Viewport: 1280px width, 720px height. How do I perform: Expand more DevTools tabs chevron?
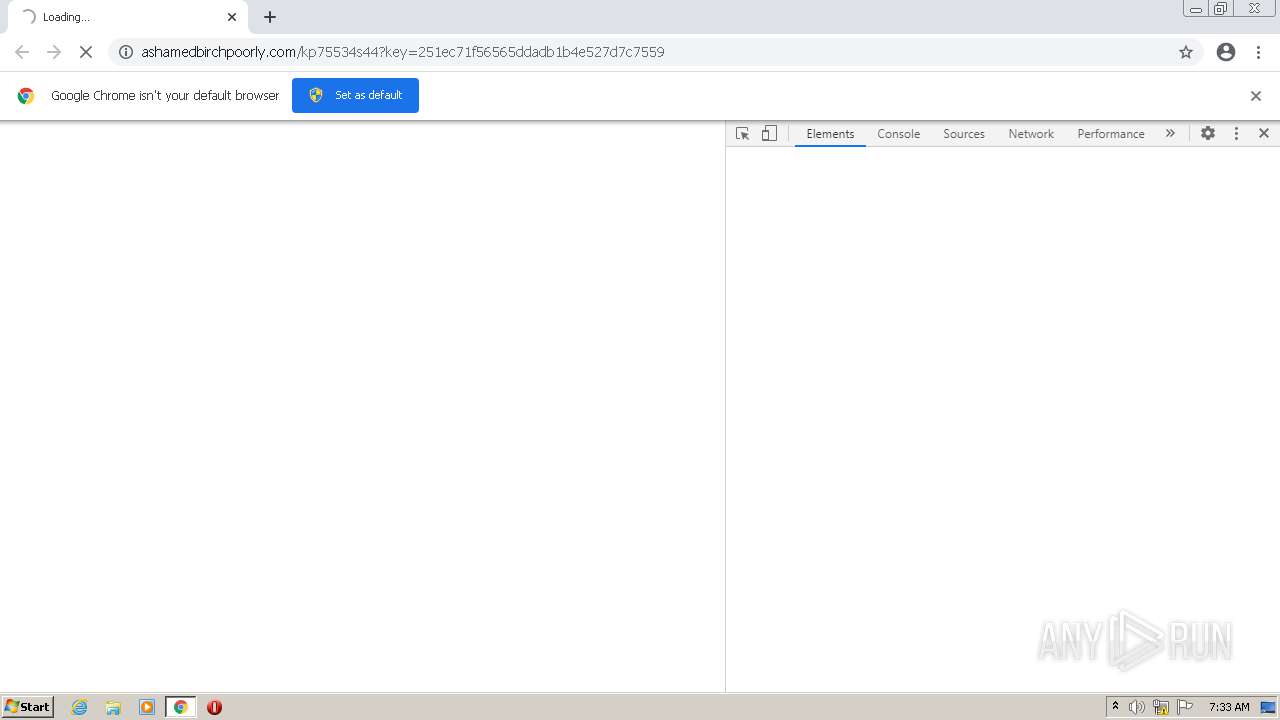tap(1170, 133)
